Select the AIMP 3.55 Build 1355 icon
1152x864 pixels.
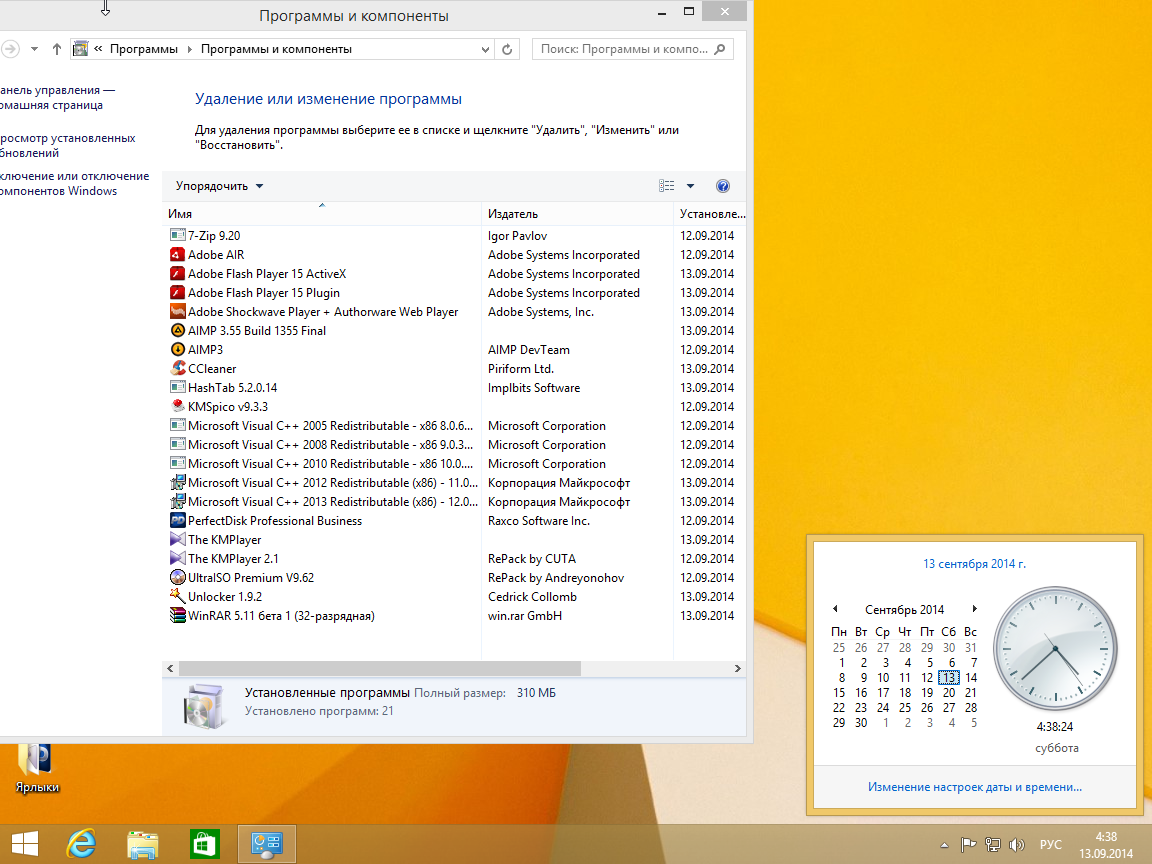[x=177, y=331]
